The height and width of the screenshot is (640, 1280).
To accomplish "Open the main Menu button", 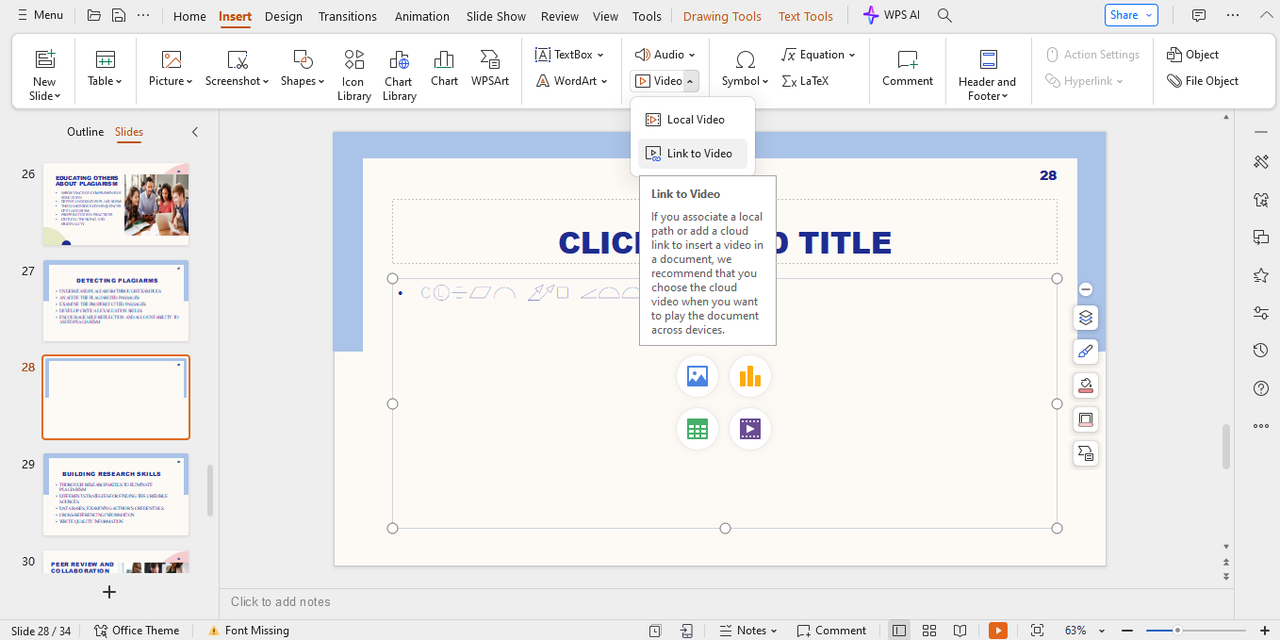I will tap(38, 15).
